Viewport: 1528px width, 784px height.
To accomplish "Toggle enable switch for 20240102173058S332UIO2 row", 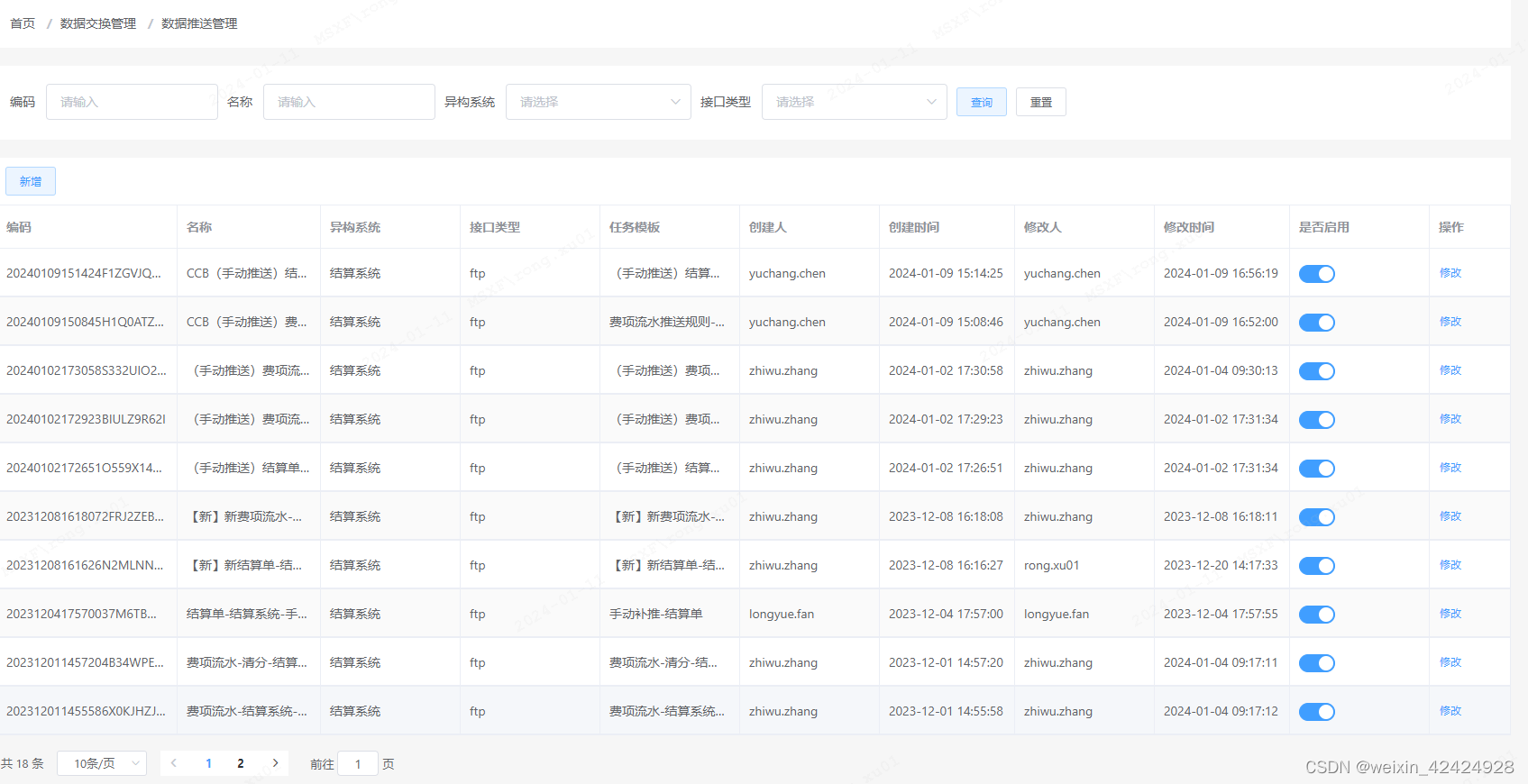I will click(x=1316, y=371).
